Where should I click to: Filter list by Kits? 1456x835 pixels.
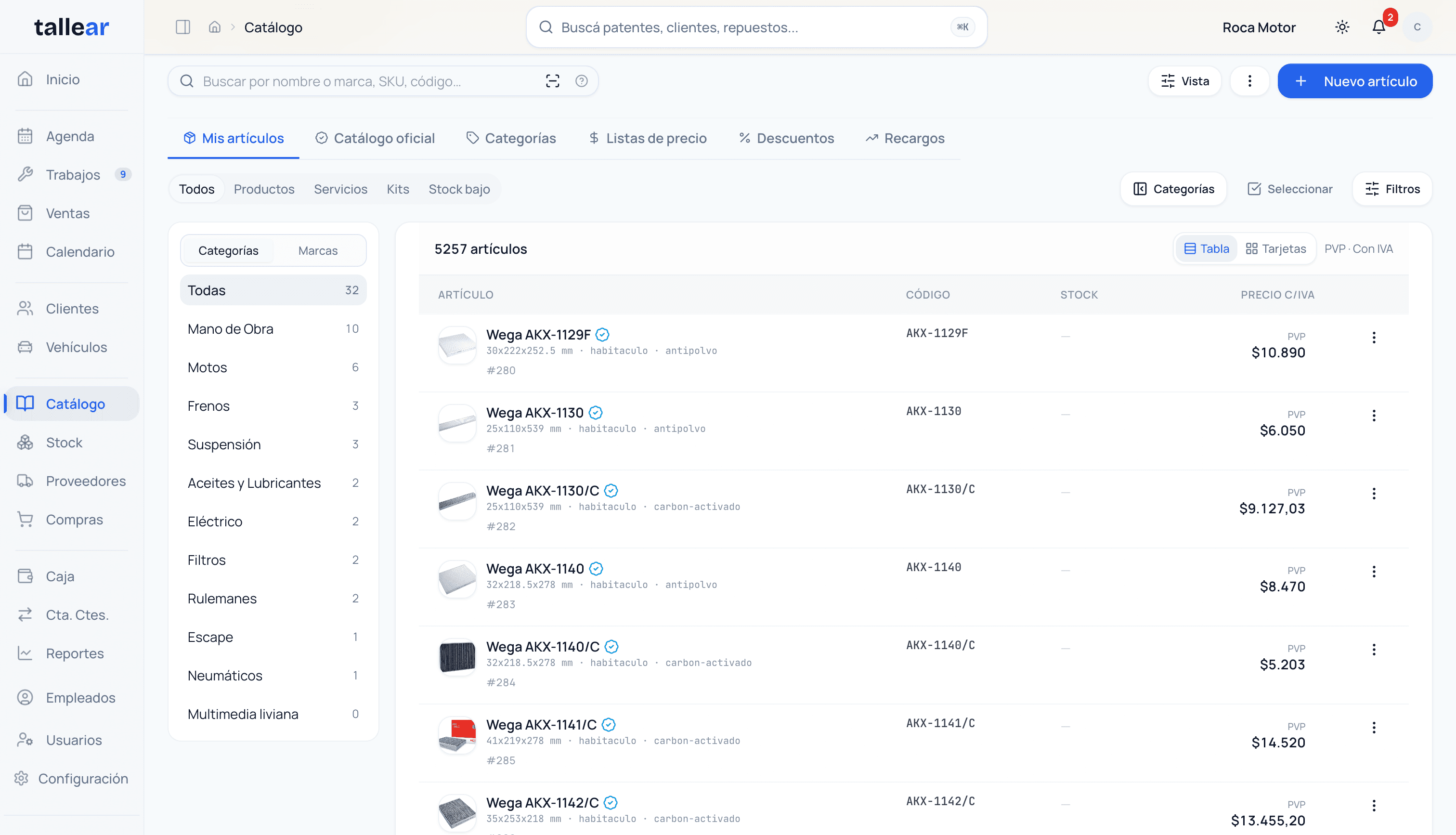(x=398, y=189)
